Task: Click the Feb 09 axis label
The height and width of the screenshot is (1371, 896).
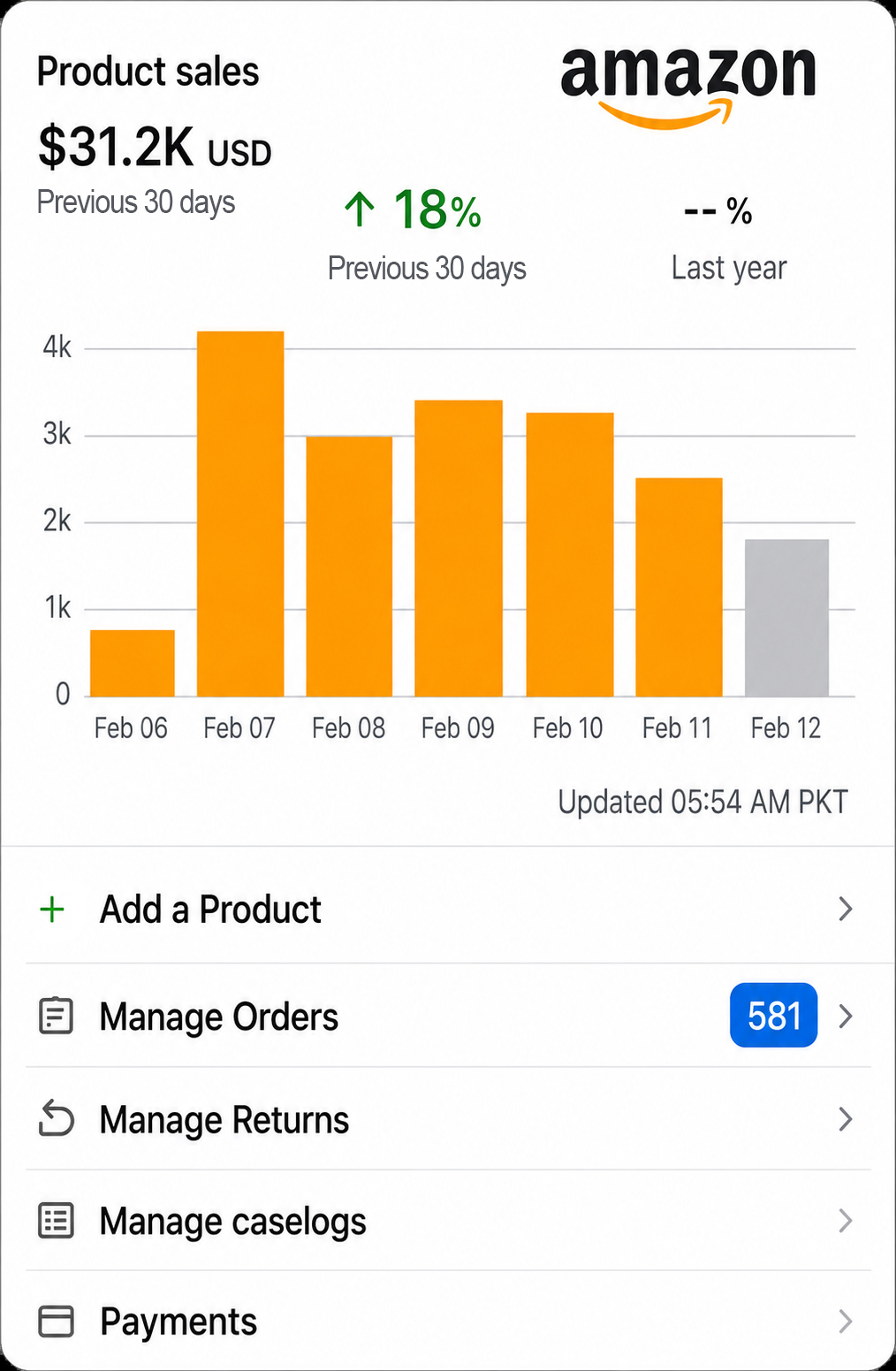Action: coord(458,728)
